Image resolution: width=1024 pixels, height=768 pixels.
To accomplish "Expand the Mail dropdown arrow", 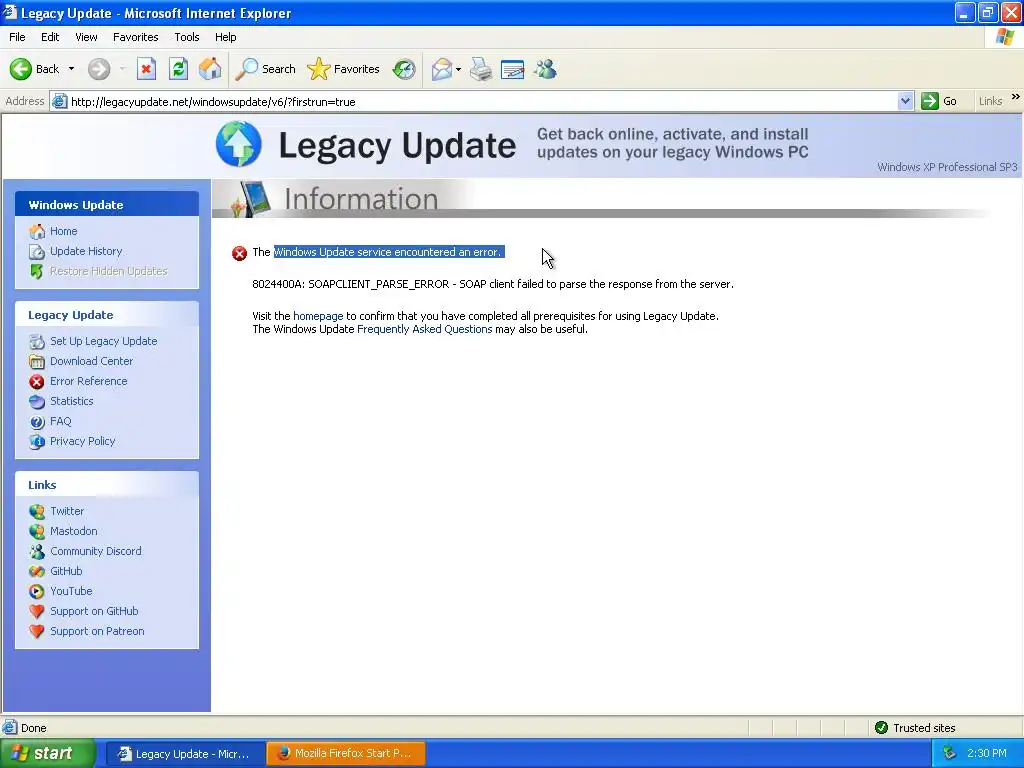I will [x=458, y=69].
